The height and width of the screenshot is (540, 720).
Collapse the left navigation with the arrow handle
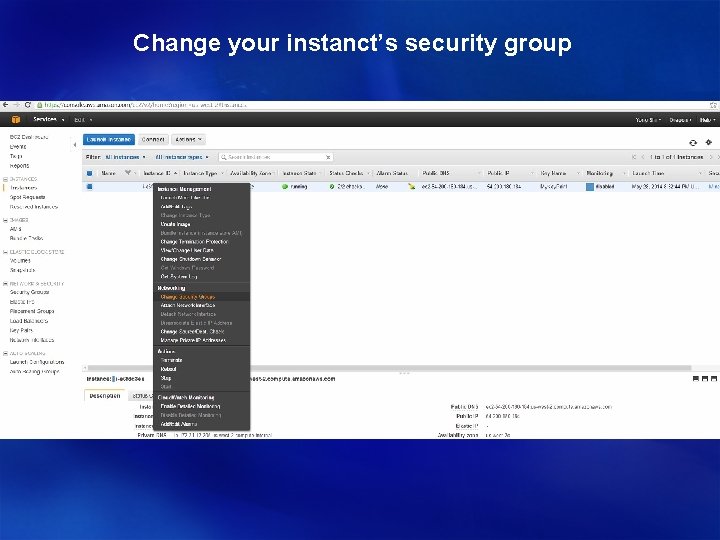[75, 145]
